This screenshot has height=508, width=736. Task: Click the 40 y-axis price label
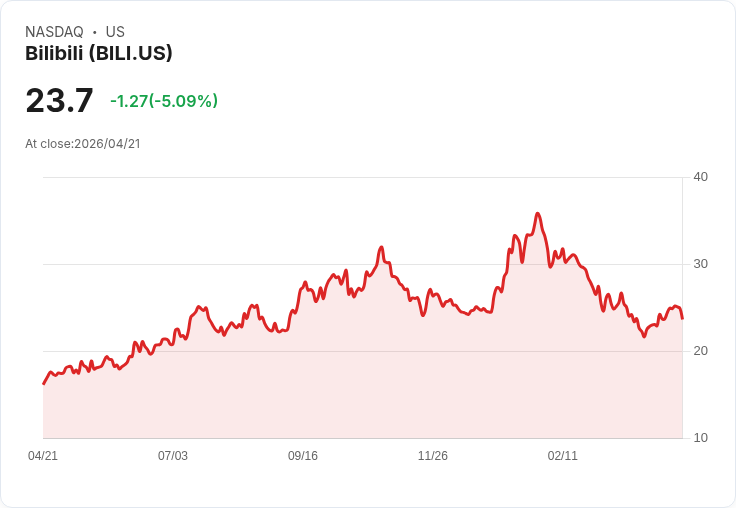coord(700,177)
